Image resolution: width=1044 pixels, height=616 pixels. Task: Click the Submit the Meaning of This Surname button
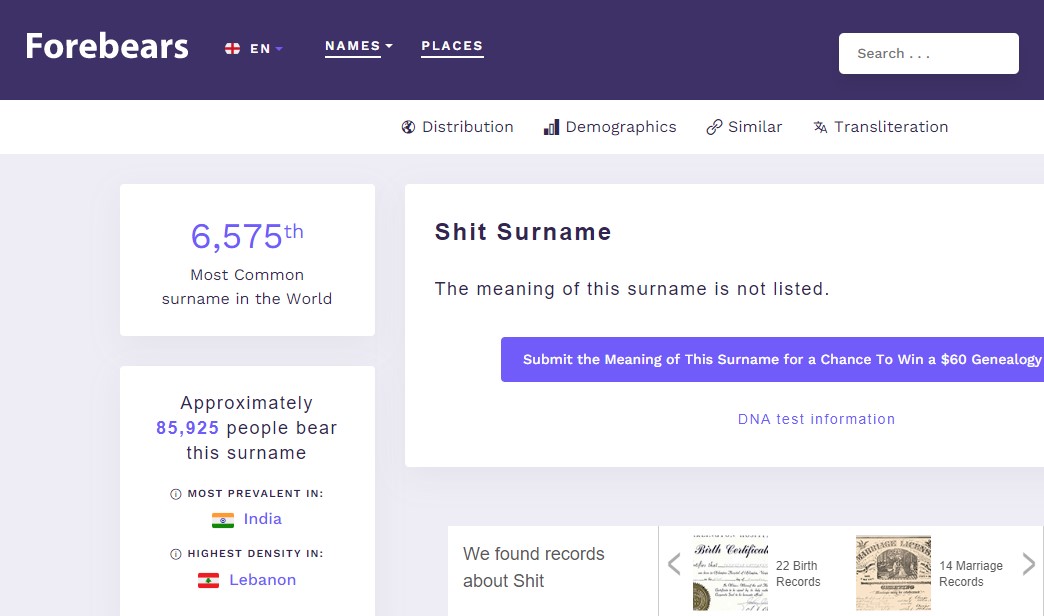point(772,360)
